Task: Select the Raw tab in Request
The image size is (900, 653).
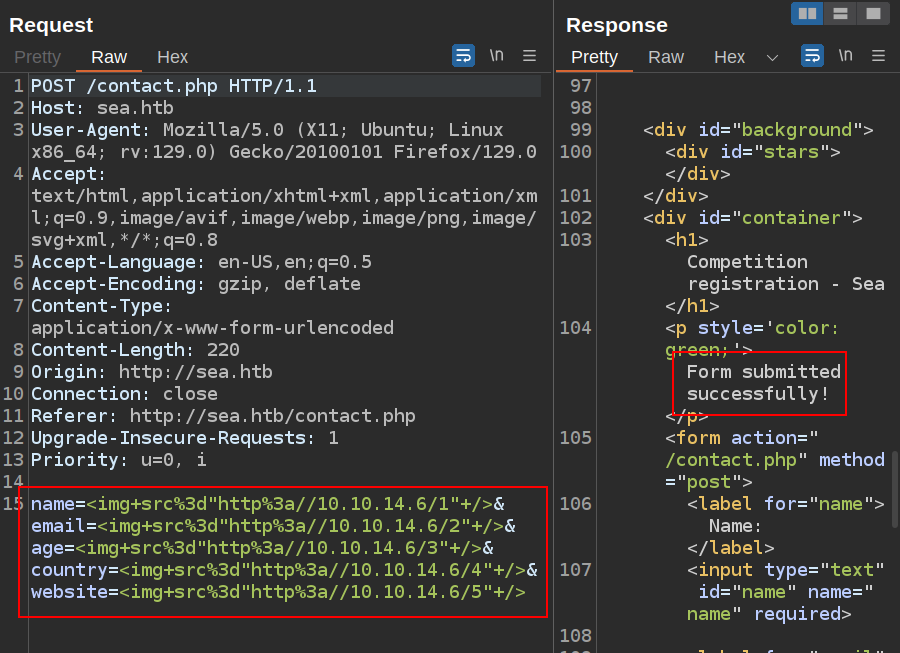Action: click(109, 57)
